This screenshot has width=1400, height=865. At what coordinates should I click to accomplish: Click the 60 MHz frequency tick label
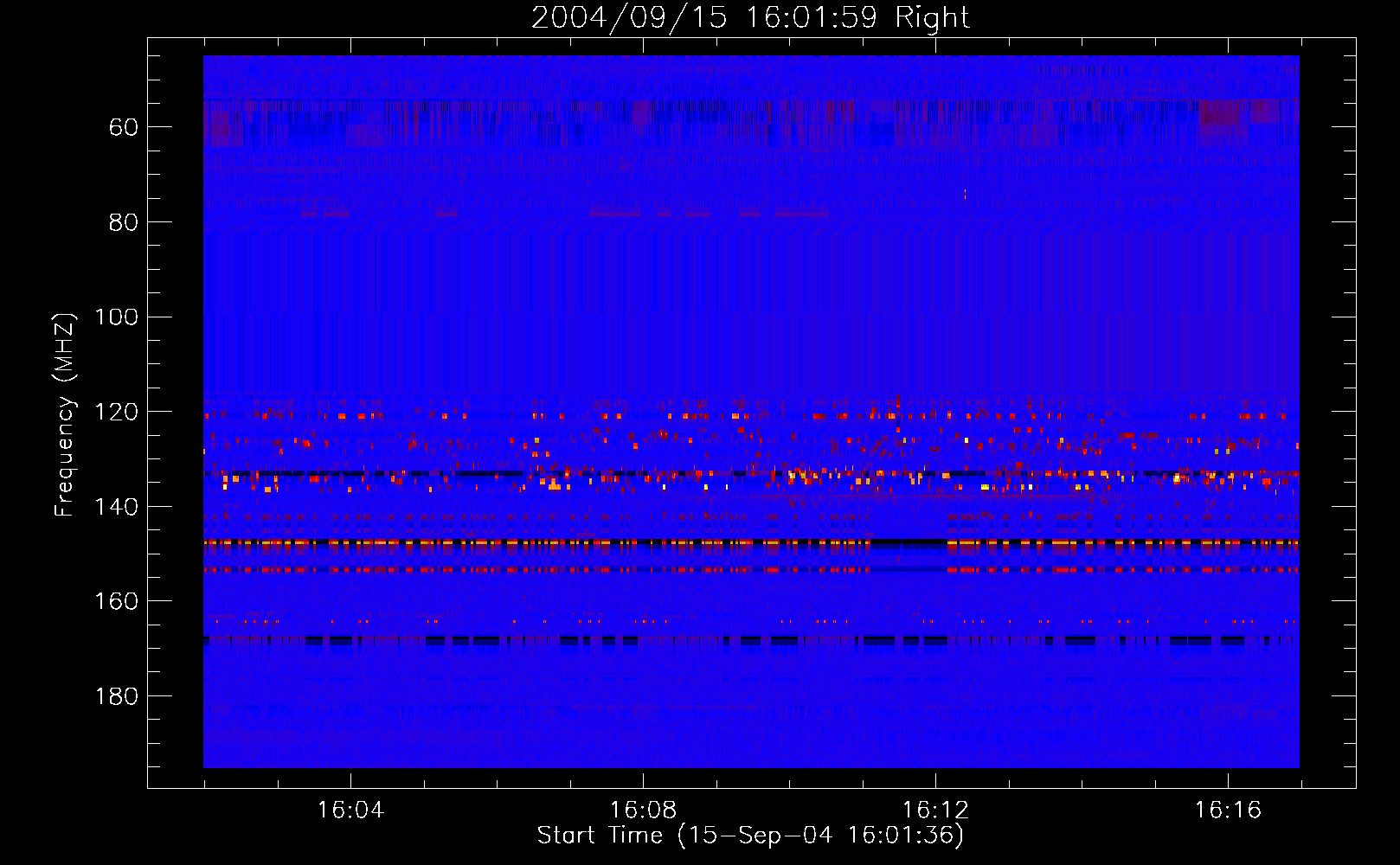pyautogui.click(x=124, y=127)
